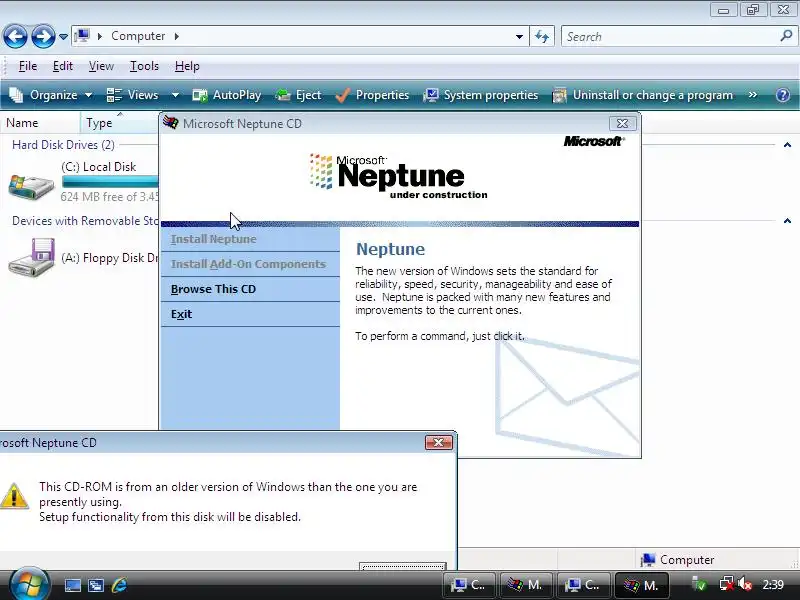
Task: Click the C: drive space usage bar
Action: click(x=110, y=182)
